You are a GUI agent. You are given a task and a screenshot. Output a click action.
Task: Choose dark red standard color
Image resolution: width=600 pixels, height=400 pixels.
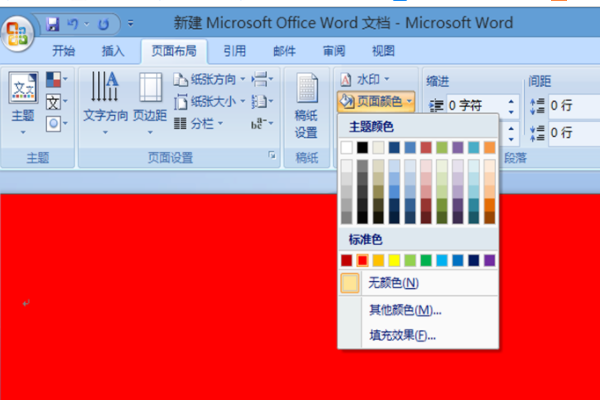tap(347, 260)
